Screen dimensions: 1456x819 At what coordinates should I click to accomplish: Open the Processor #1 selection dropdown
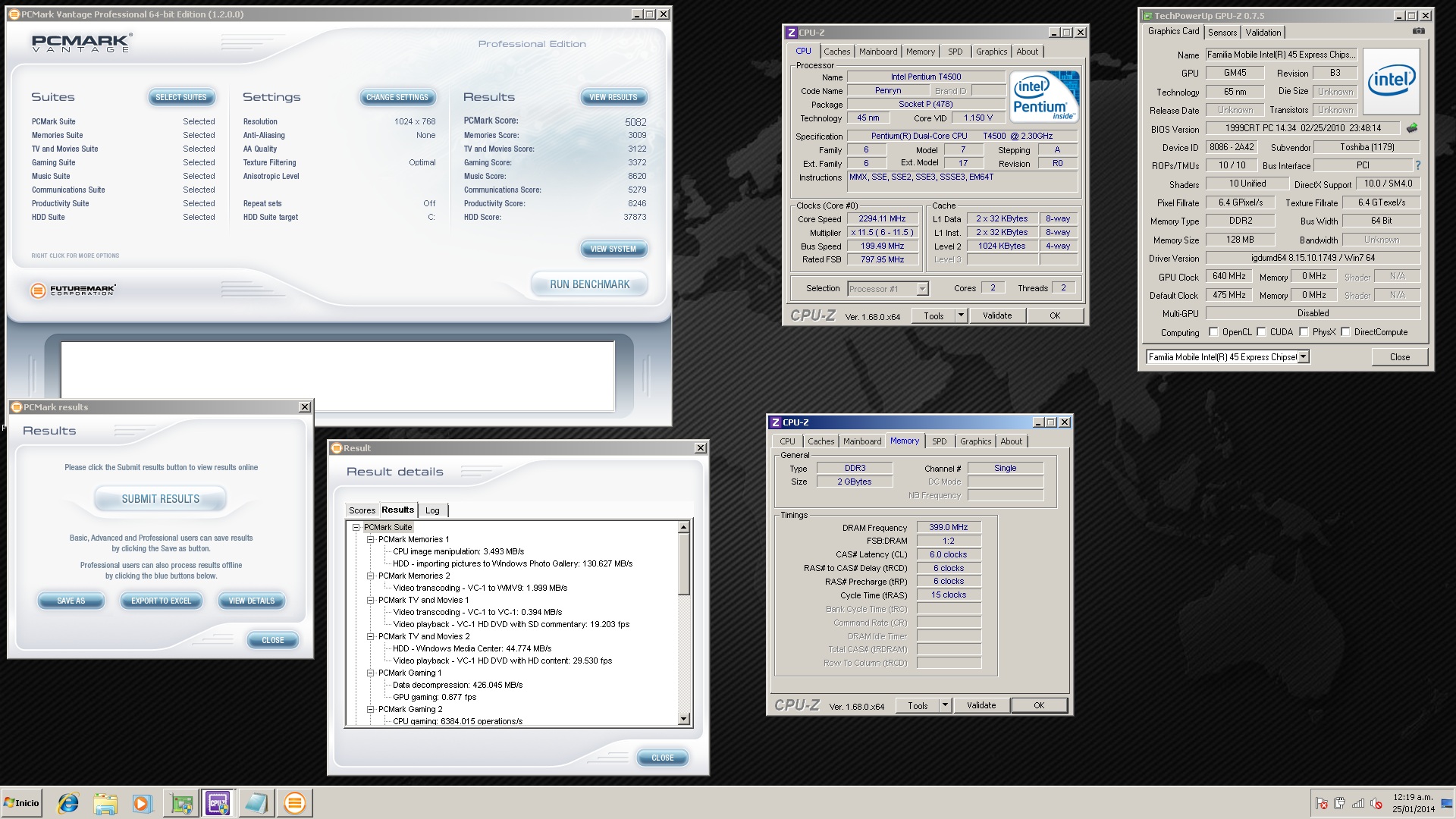click(922, 289)
